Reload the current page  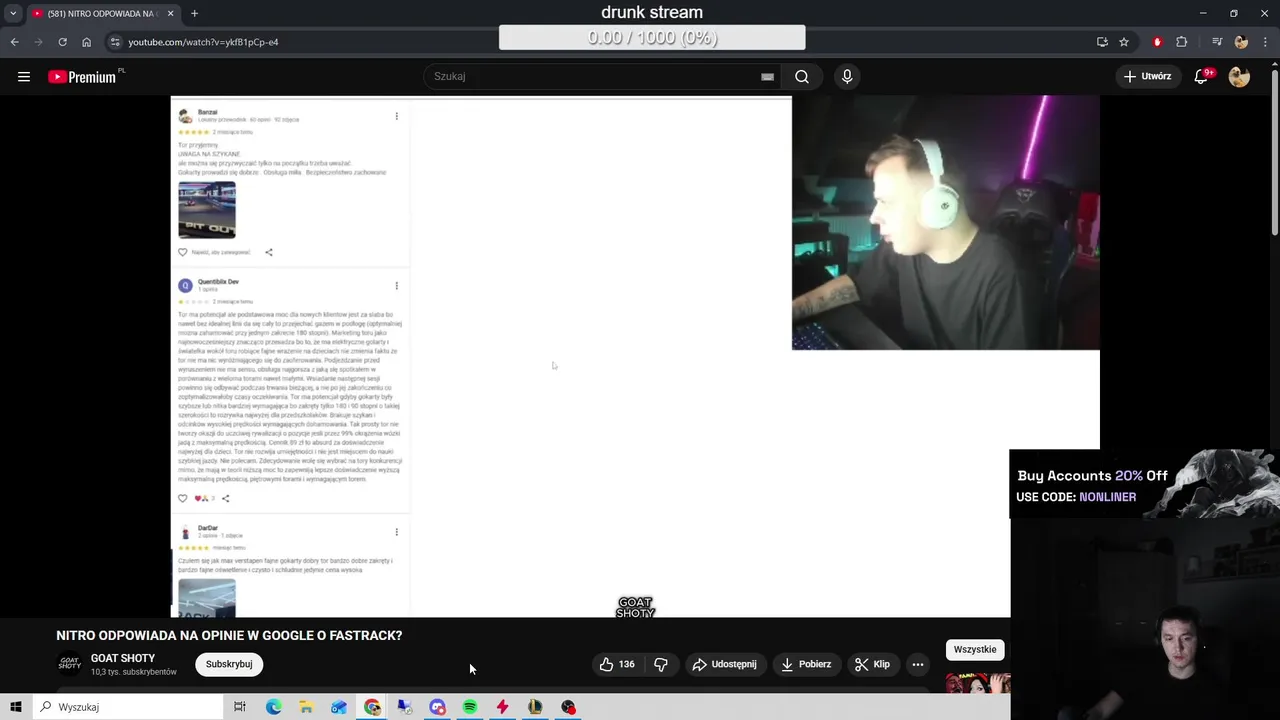pos(62,42)
